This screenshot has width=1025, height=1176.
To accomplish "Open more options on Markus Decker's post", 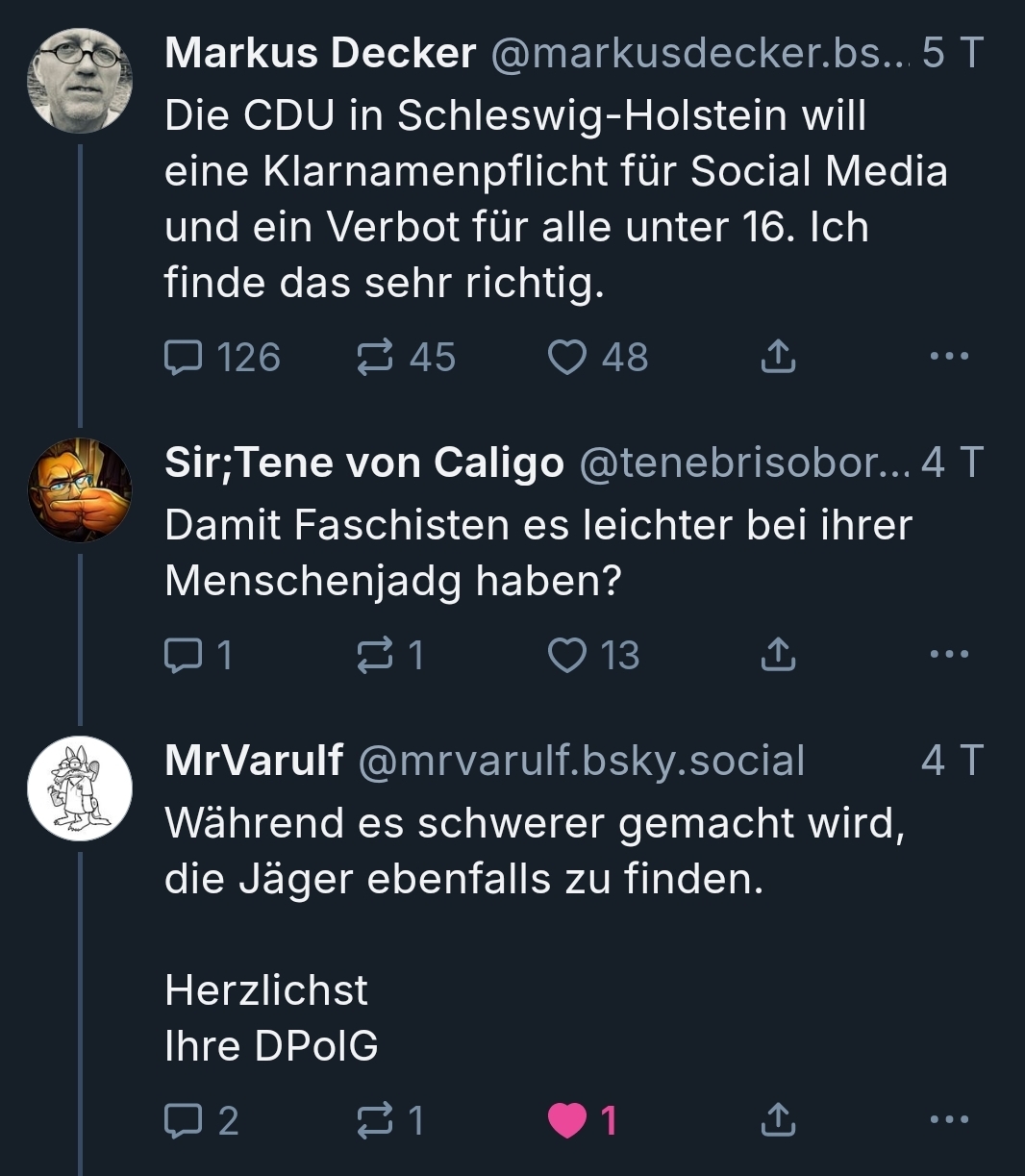I will (950, 357).
